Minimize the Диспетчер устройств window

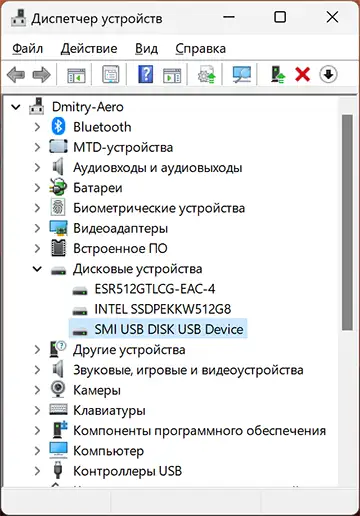click(x=229, y=17)
